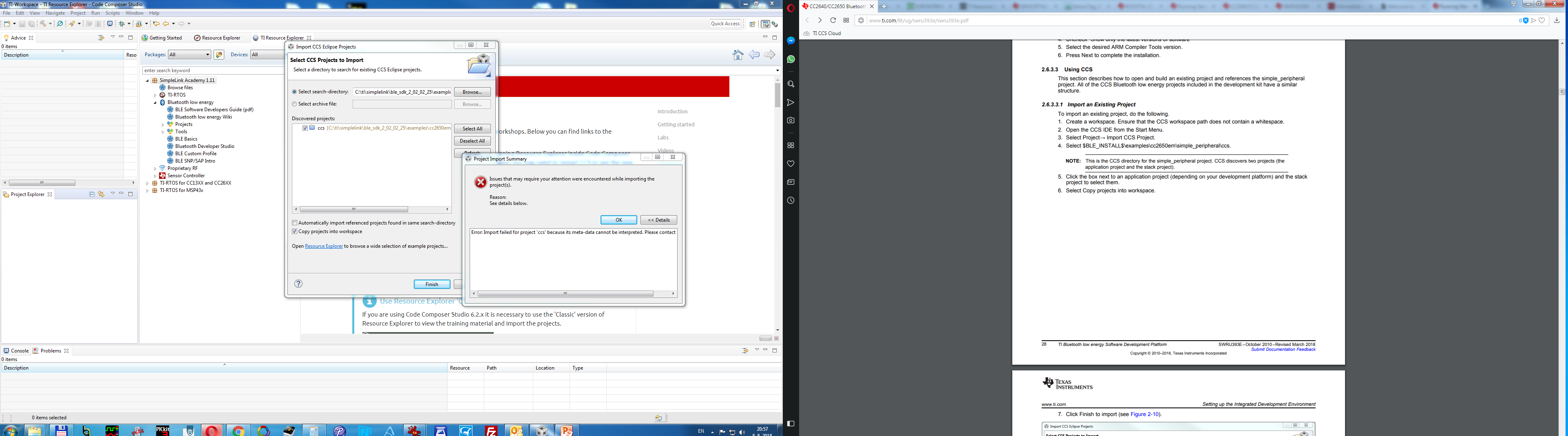Open the Scripts menu
1568x436 pixels.
click(x=113, y=13)
